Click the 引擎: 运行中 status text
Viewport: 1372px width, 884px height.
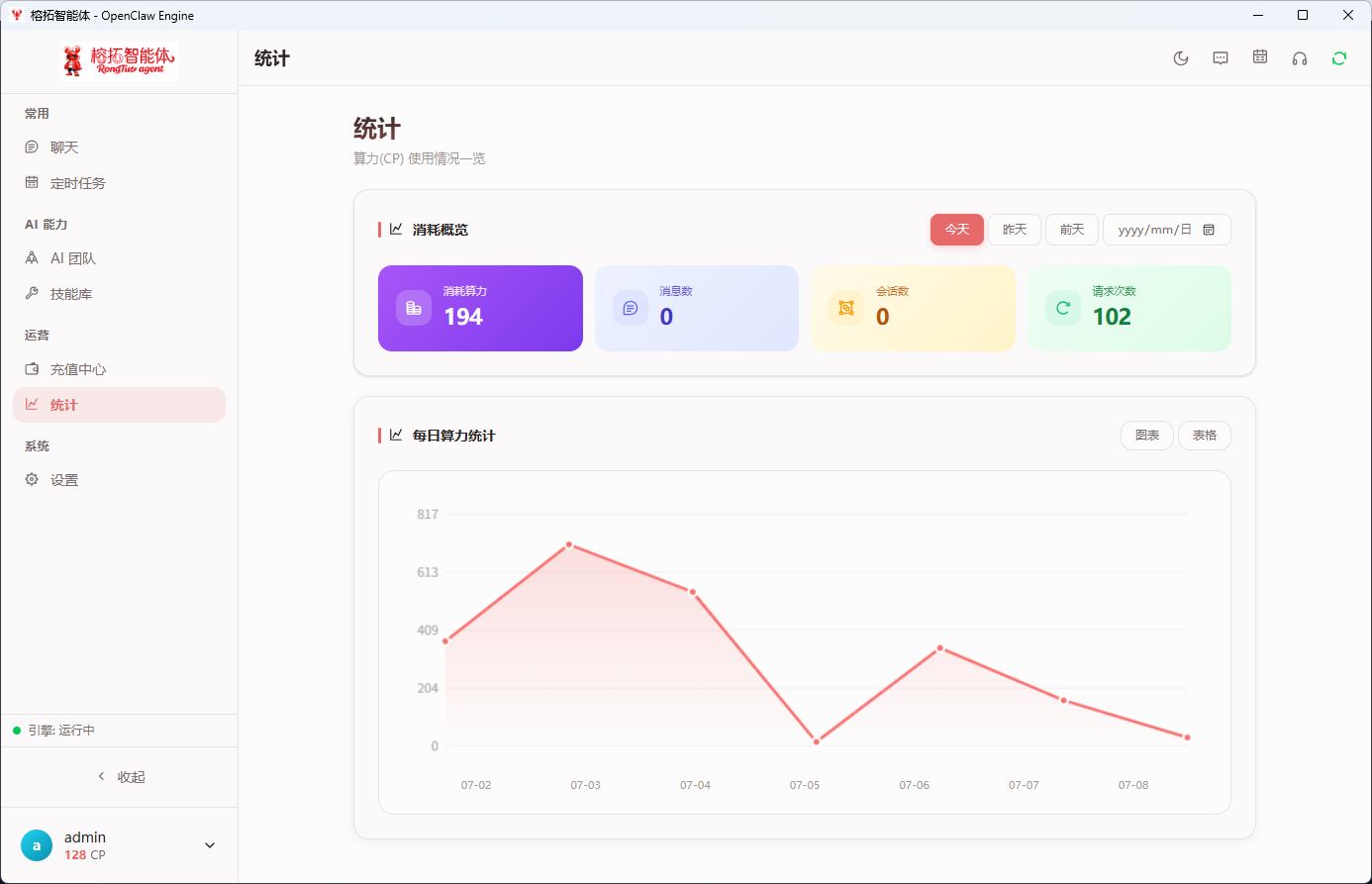point(61,731)
